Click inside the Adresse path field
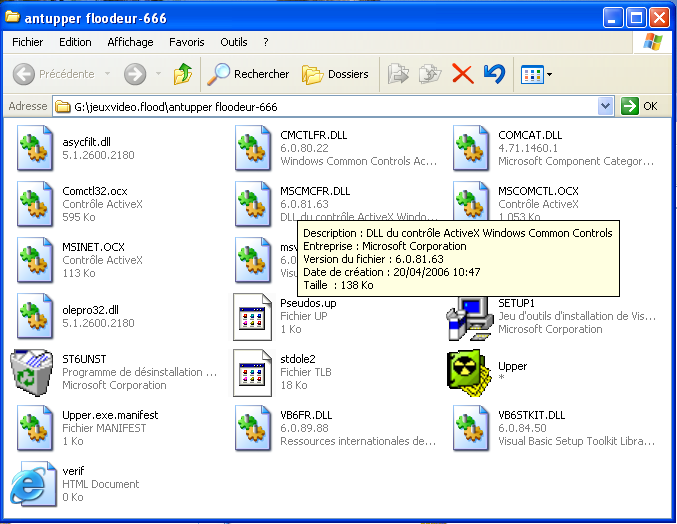The image size is (677, 524). coord(330,106)
